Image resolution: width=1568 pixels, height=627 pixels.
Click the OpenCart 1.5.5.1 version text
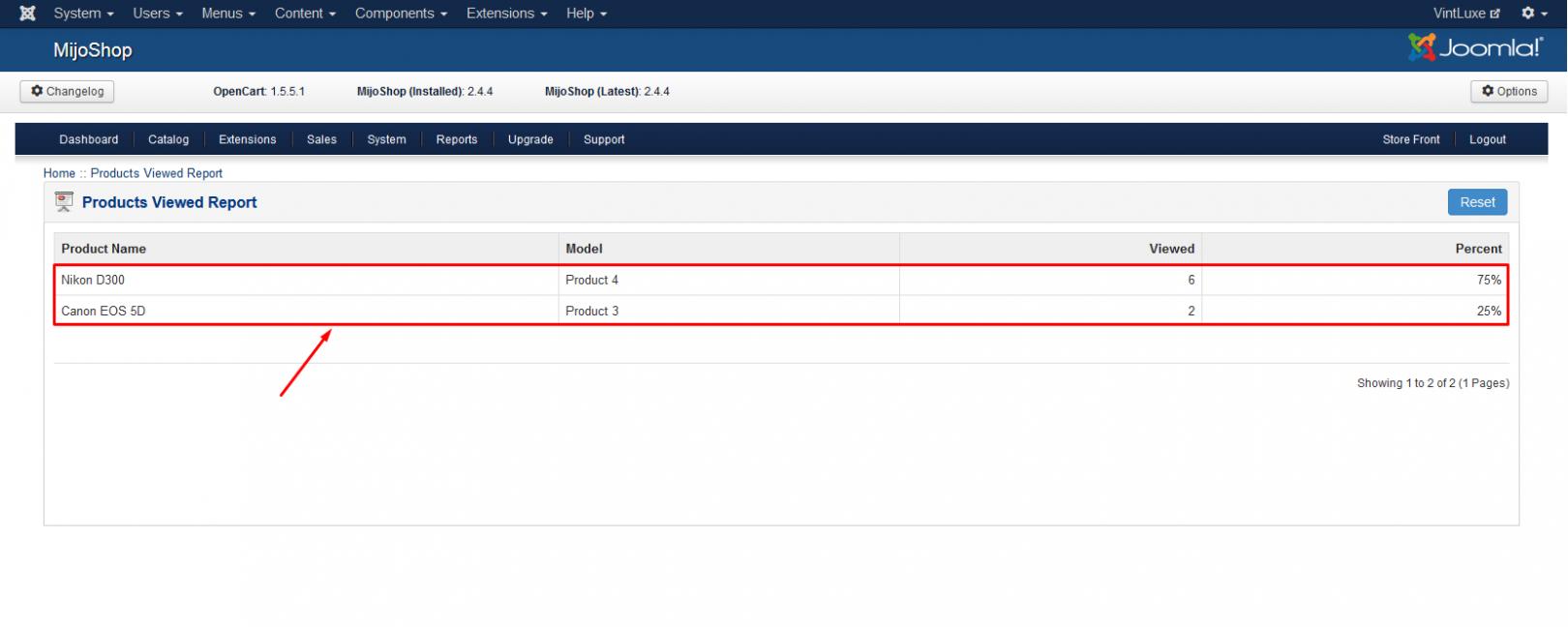tap(258, 91)
